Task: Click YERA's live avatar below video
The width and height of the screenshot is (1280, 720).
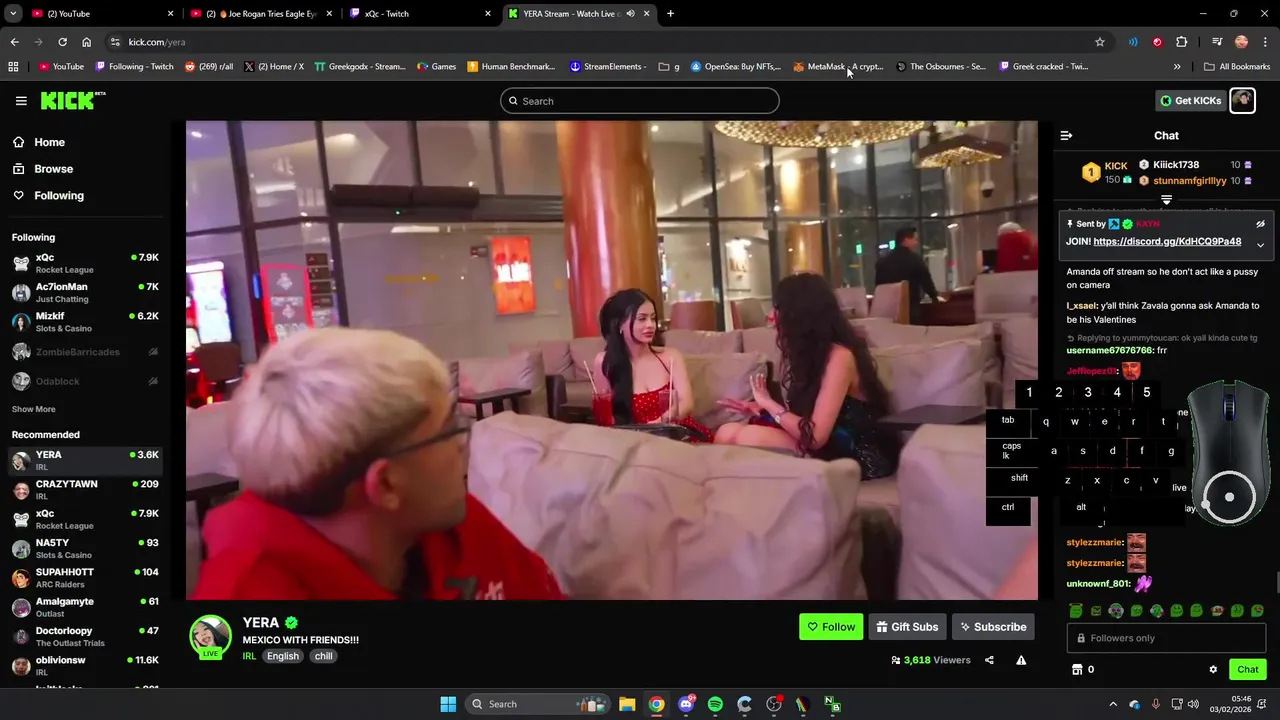Action: [x=211, y=637]
